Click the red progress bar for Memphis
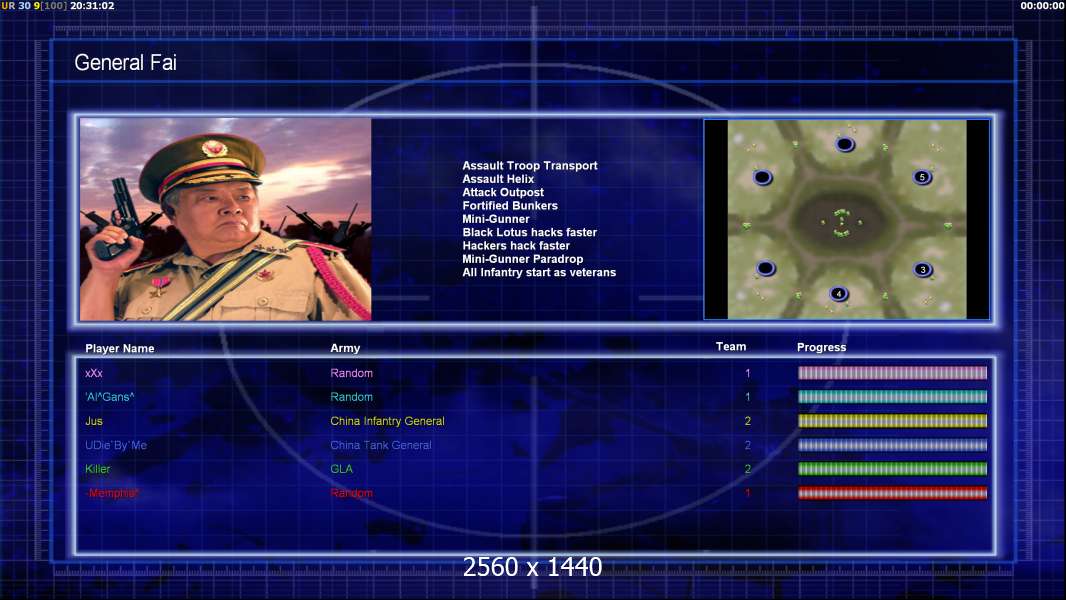Image resolution: width=1066 pixels, height=600 pixels. tap(892, 493)
